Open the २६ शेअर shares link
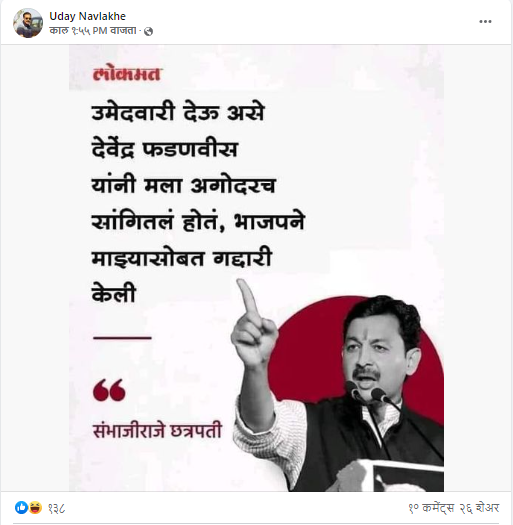The image size is (513, 525). click(x=479, y=508)
